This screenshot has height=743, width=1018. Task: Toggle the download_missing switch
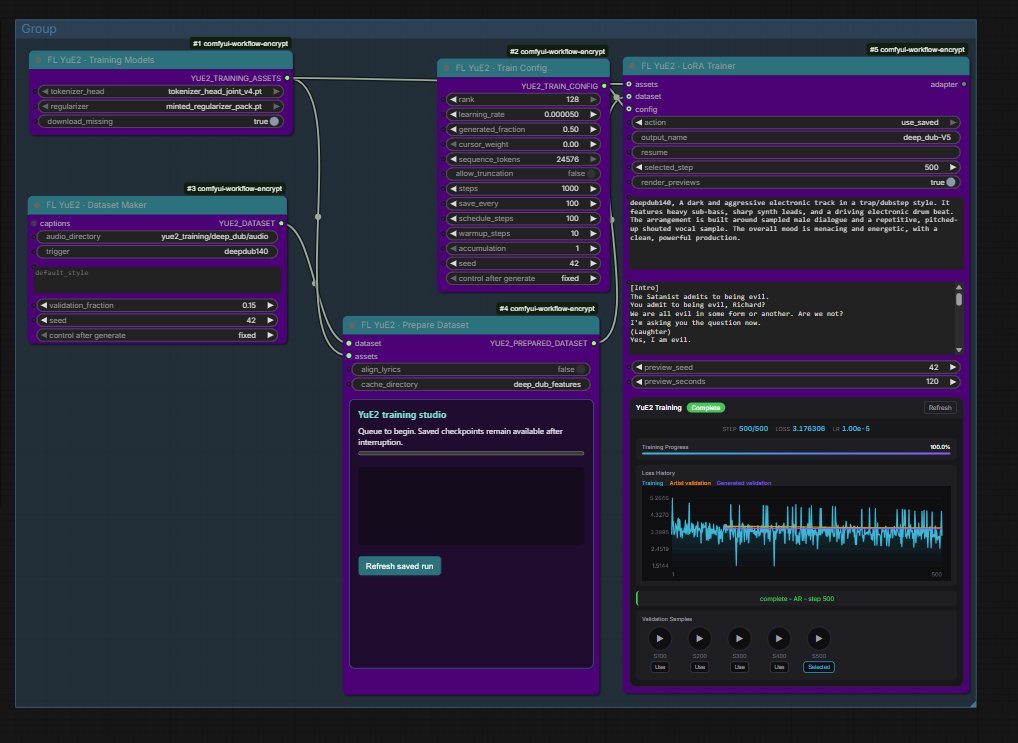pyautogui.click(x=275, y=121)
